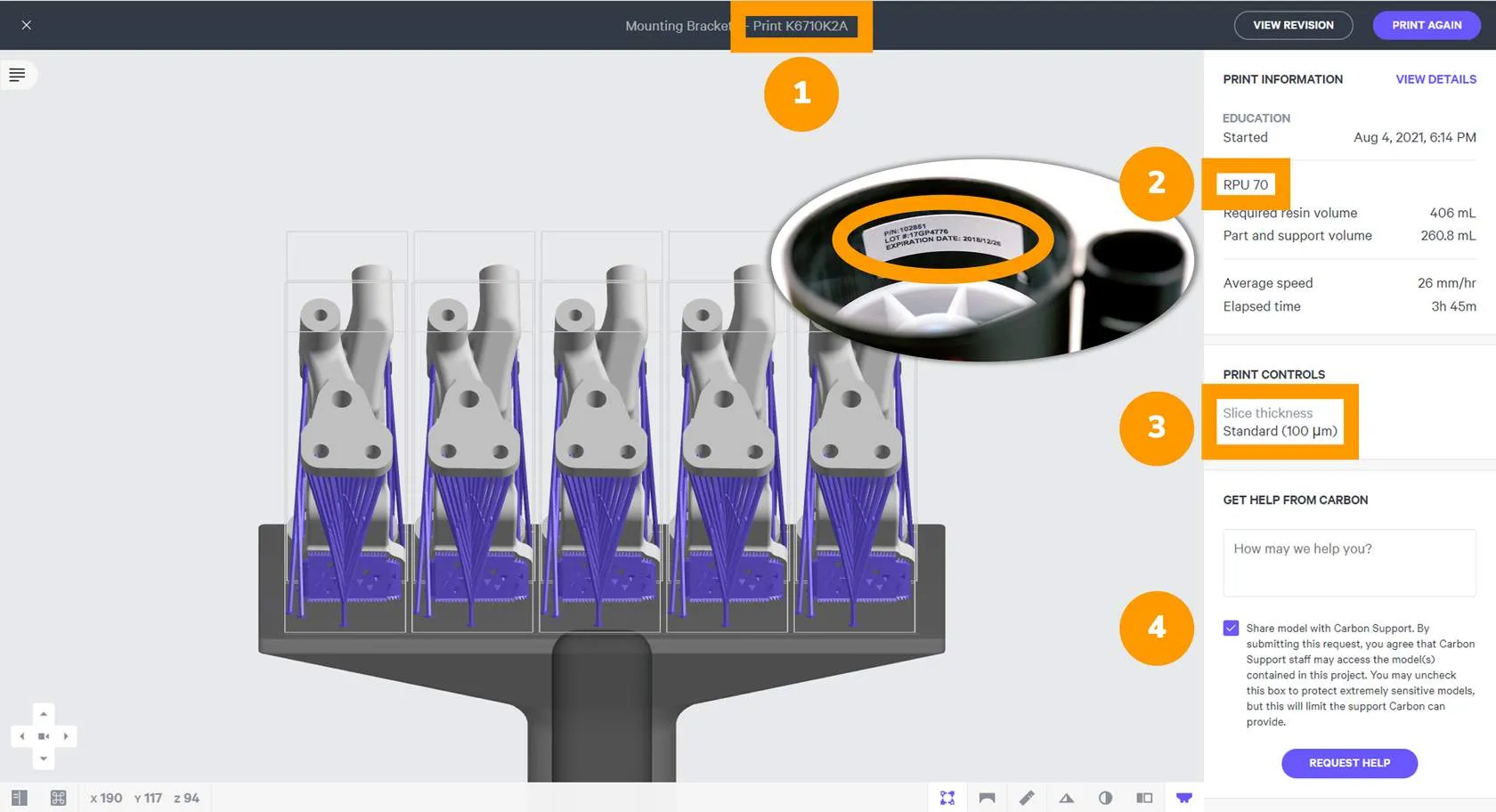The image size is (1496, 812).
Task: Toggle the half-circle contrast view icon
Action: click(x=1105, y=798)
